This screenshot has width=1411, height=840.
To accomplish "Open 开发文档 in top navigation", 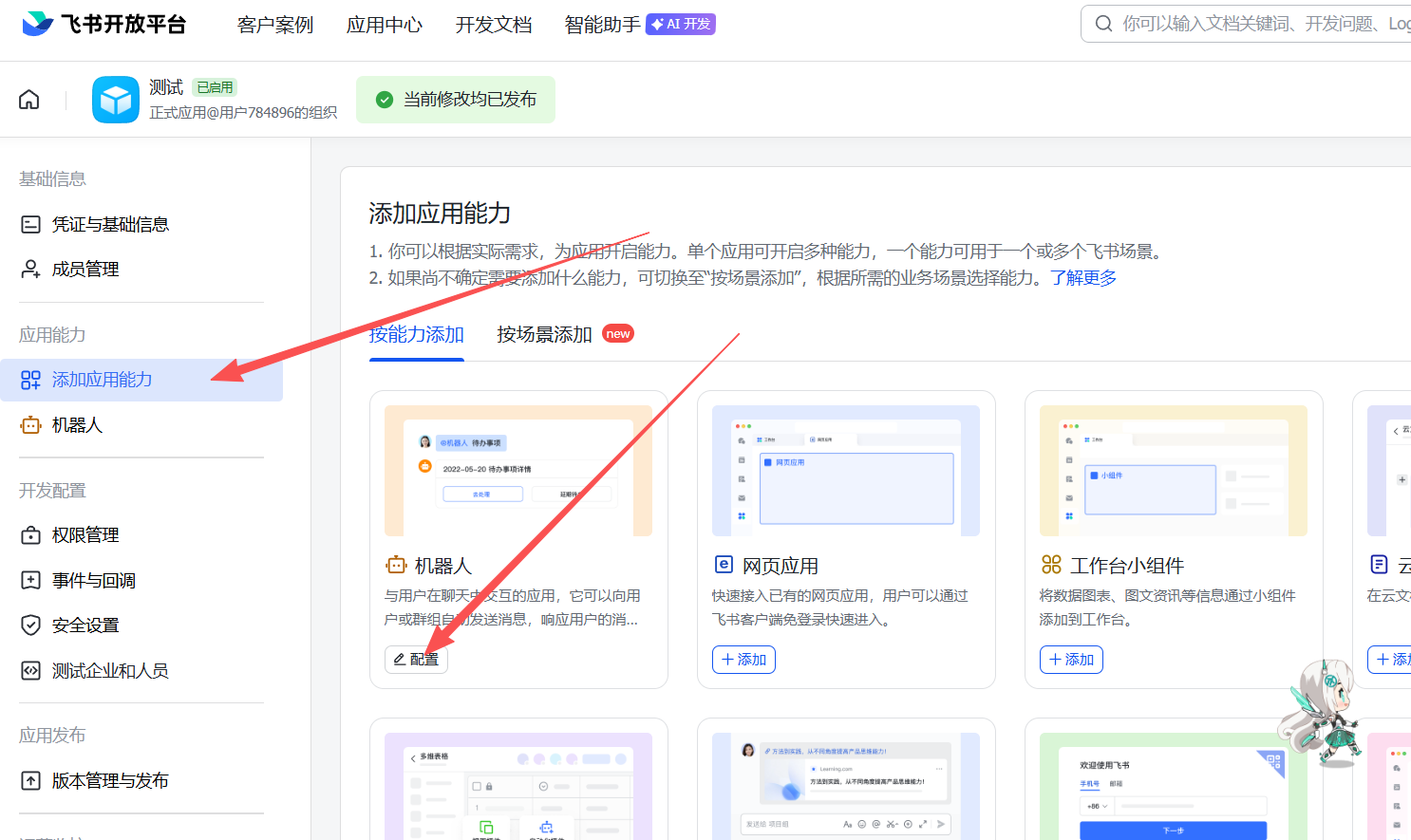I will 494,25.
